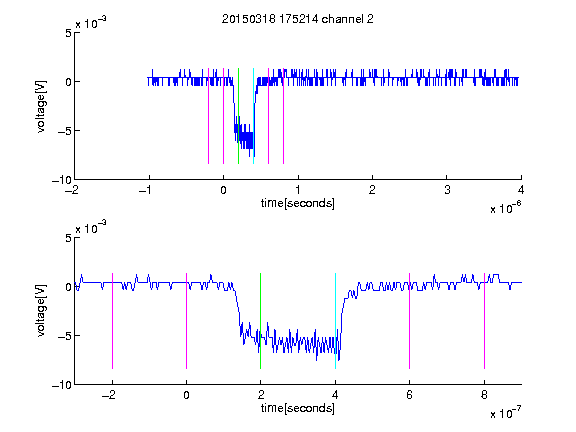Select magenta marker at 8 in bottom plot
576x432 pixels.
[485, 321]
